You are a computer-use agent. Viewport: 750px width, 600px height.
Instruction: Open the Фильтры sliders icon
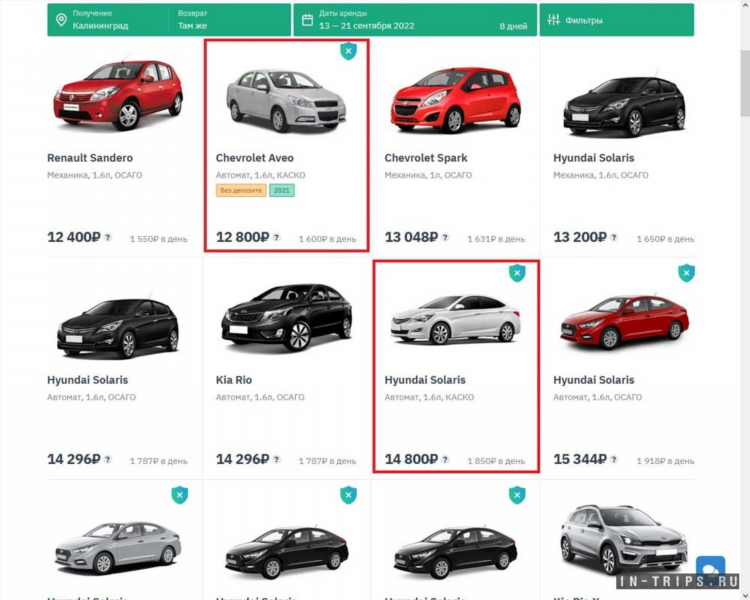[553, 20]
